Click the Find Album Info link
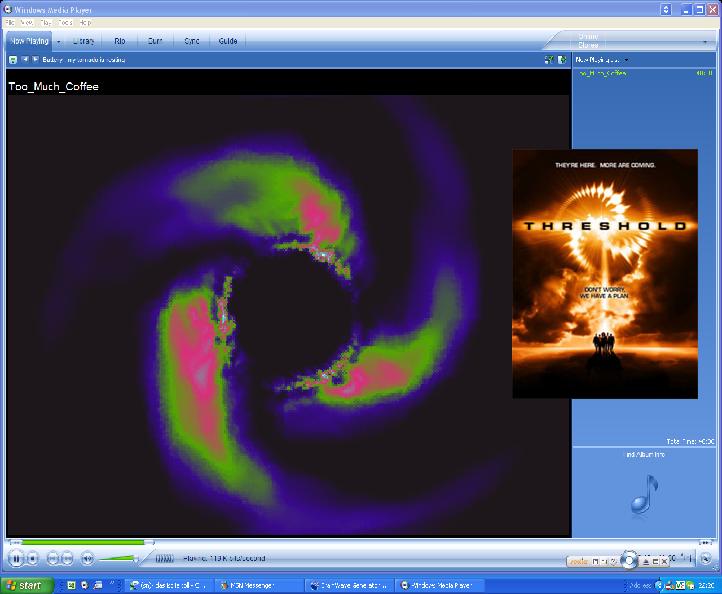This screenshot has height=594, width=722. pos(645,454)
